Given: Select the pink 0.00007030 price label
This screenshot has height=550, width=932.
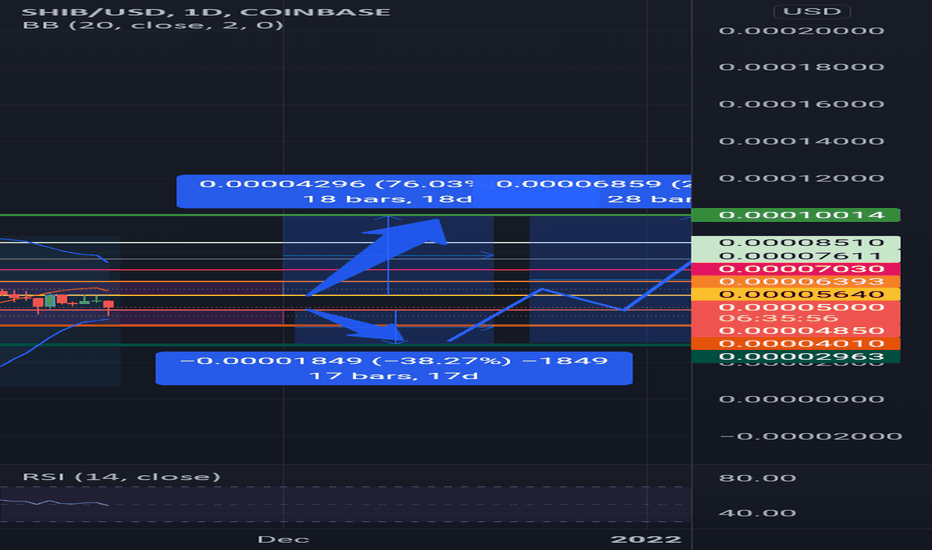Looking at the screenshot, I should [796, 269].
